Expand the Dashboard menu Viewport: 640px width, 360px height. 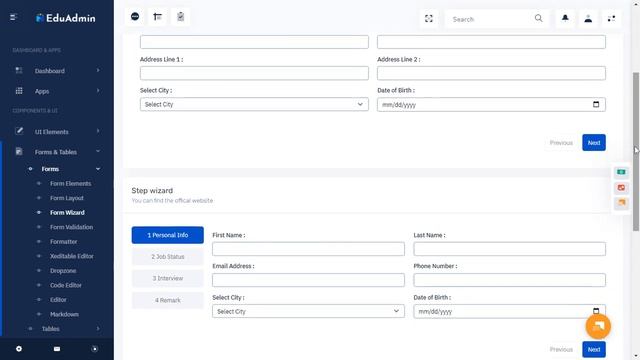[x=98, y=71]
